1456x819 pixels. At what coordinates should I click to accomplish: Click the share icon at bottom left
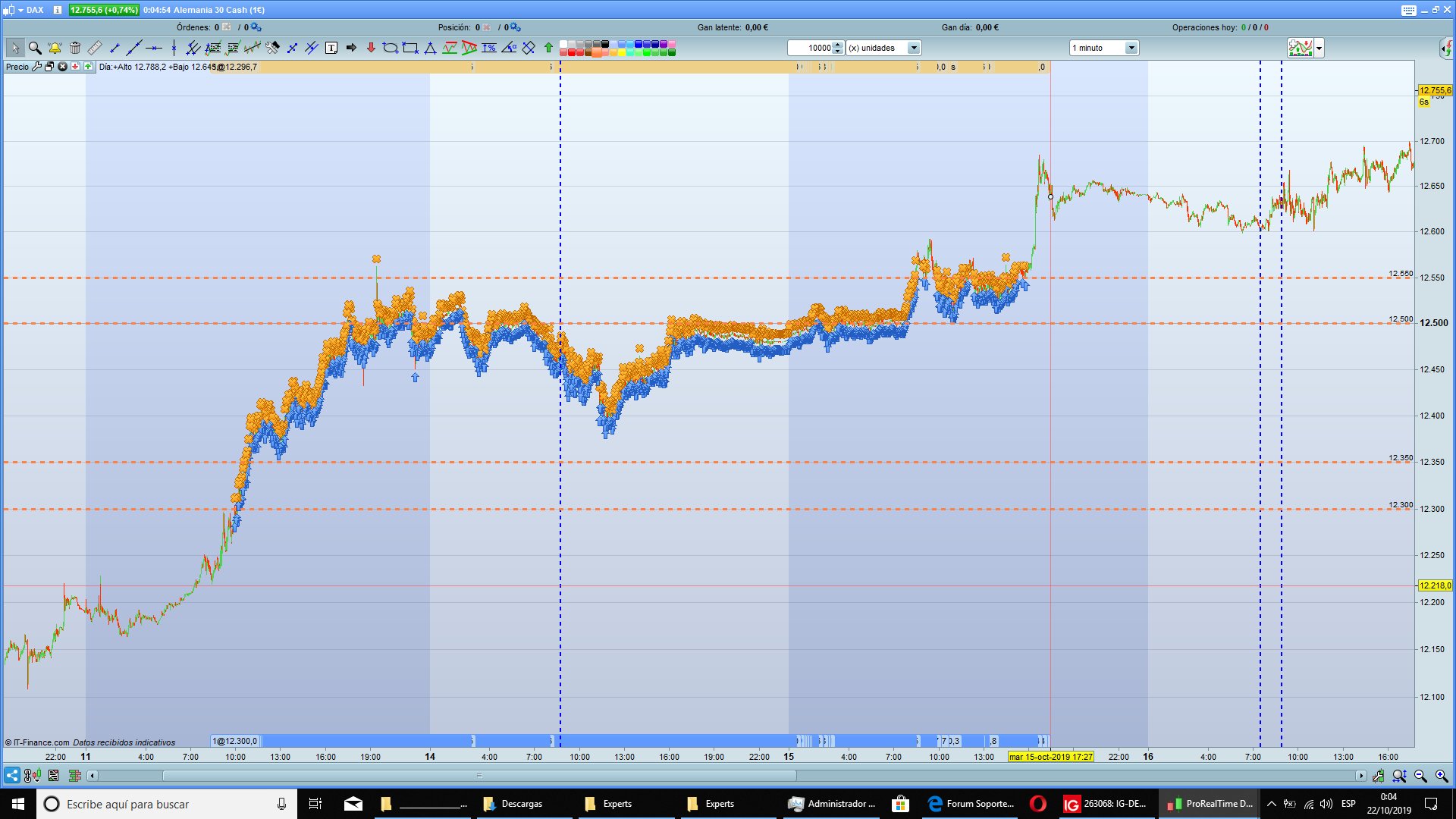[x=12, y=776]
